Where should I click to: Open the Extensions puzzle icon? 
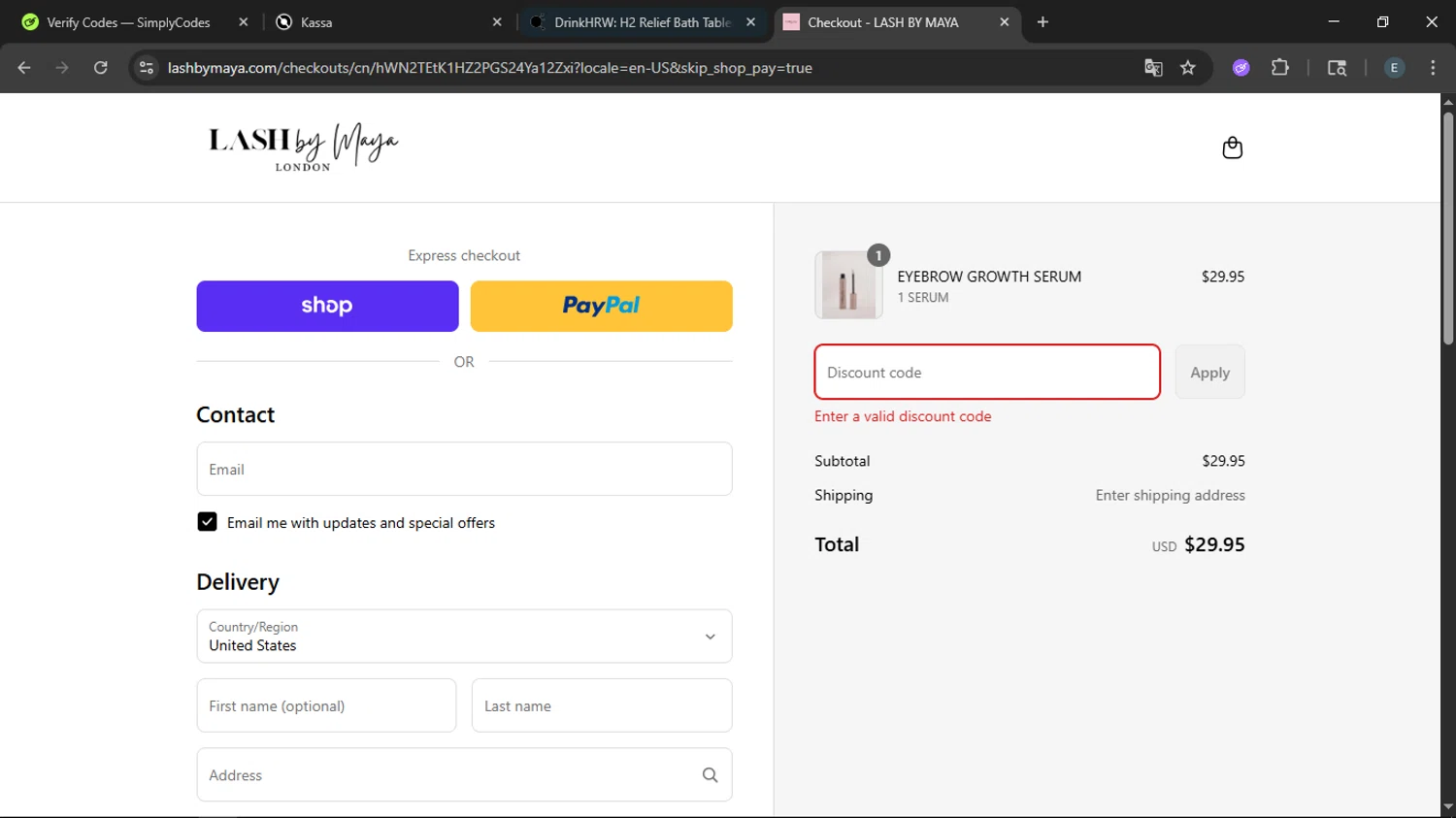pos(1280,68)
